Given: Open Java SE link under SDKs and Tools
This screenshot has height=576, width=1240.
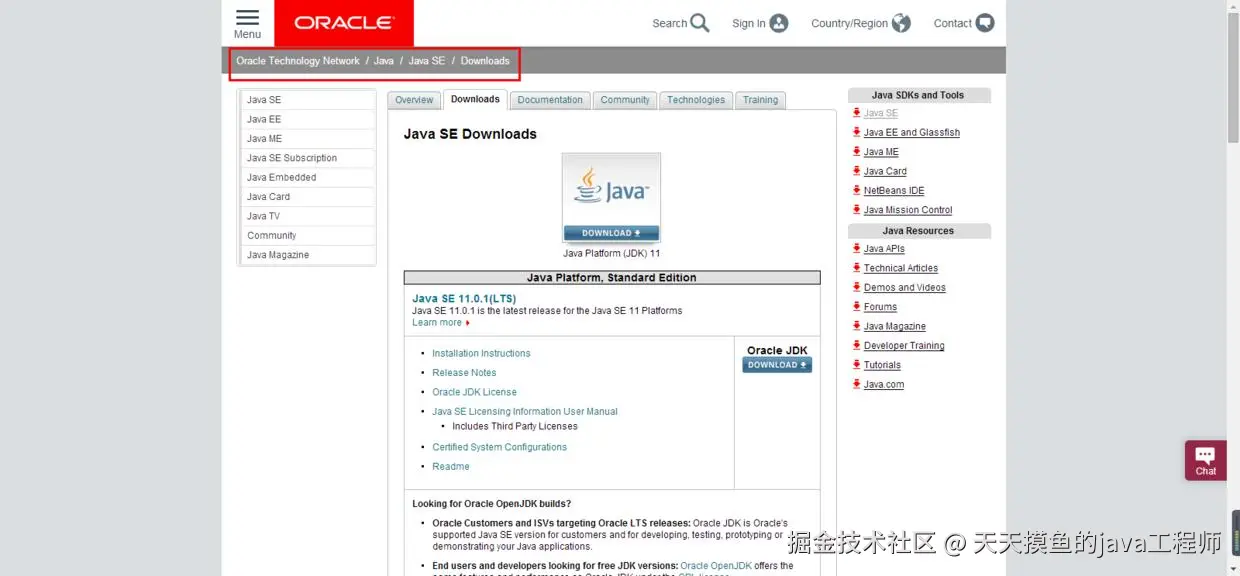Looking at the screenshot, I should (x=881, y=113).
